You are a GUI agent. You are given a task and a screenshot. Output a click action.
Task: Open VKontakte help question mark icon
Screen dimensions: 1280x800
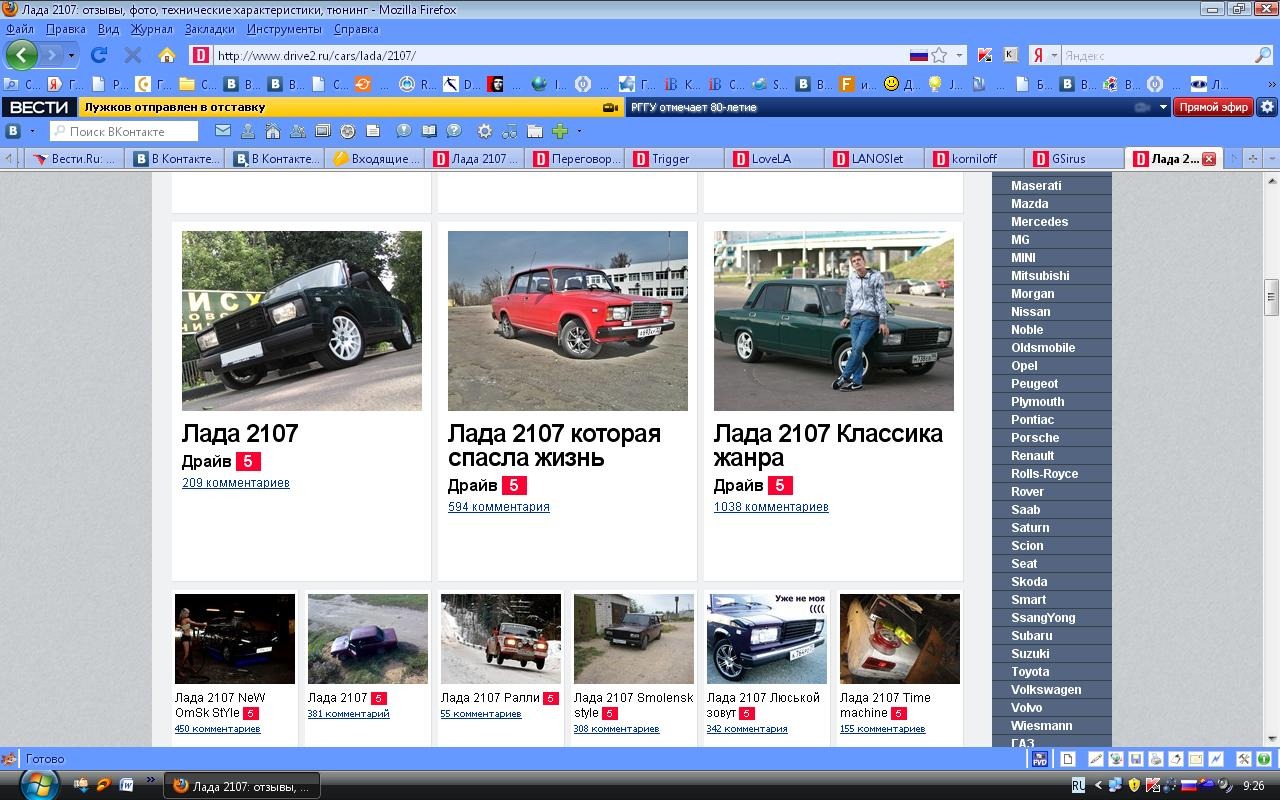click(x=454, y=131)
